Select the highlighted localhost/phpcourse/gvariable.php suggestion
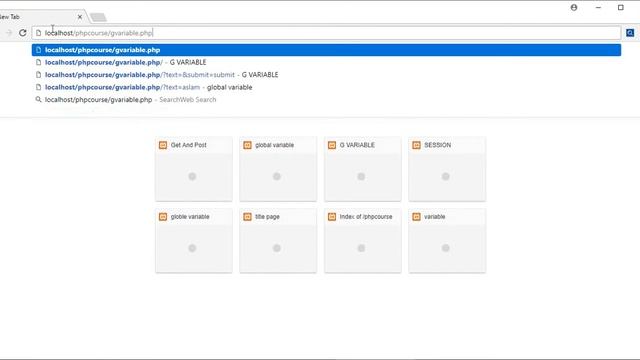Viewport: 640px width, 360px height. 327,50
